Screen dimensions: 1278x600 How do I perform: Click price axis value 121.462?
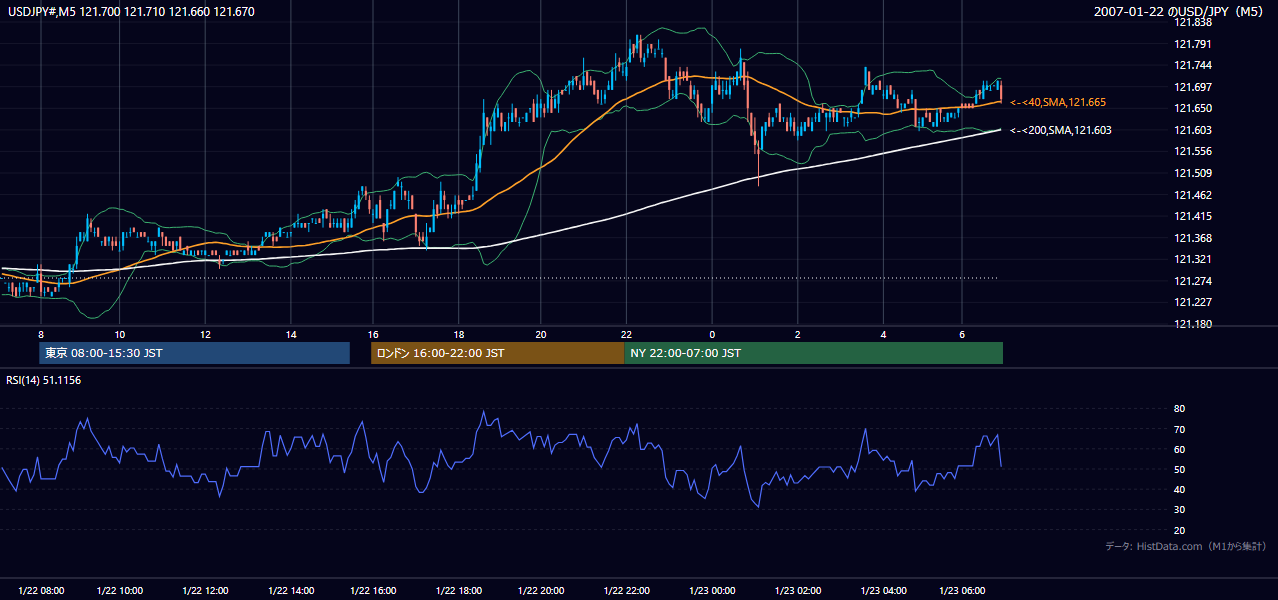coord(1193,195)
